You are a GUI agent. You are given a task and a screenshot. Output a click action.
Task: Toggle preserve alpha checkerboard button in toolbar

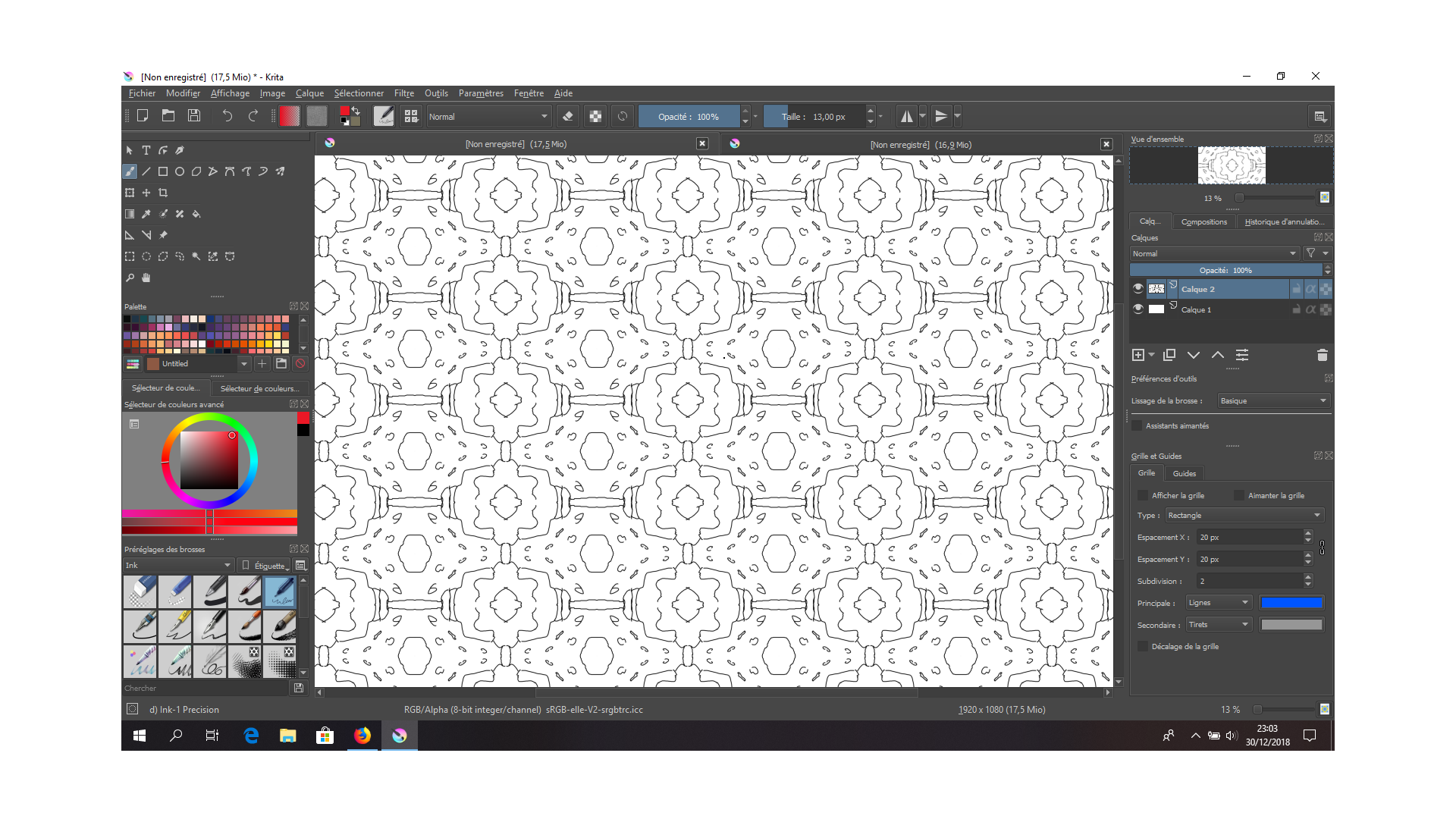[595, 116]
